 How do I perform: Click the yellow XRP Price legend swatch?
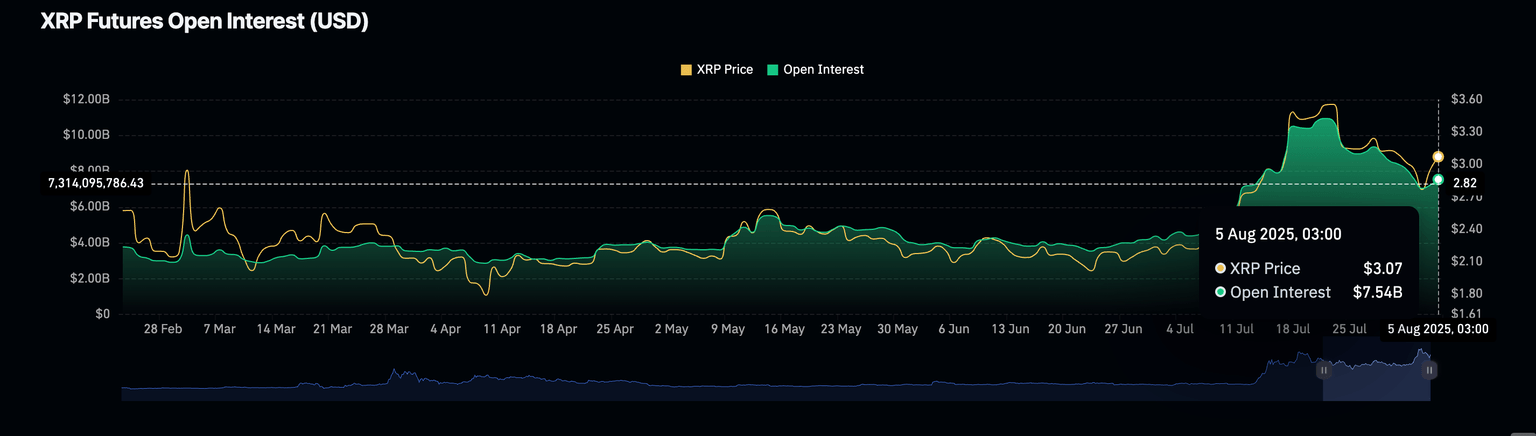point(686,70)
